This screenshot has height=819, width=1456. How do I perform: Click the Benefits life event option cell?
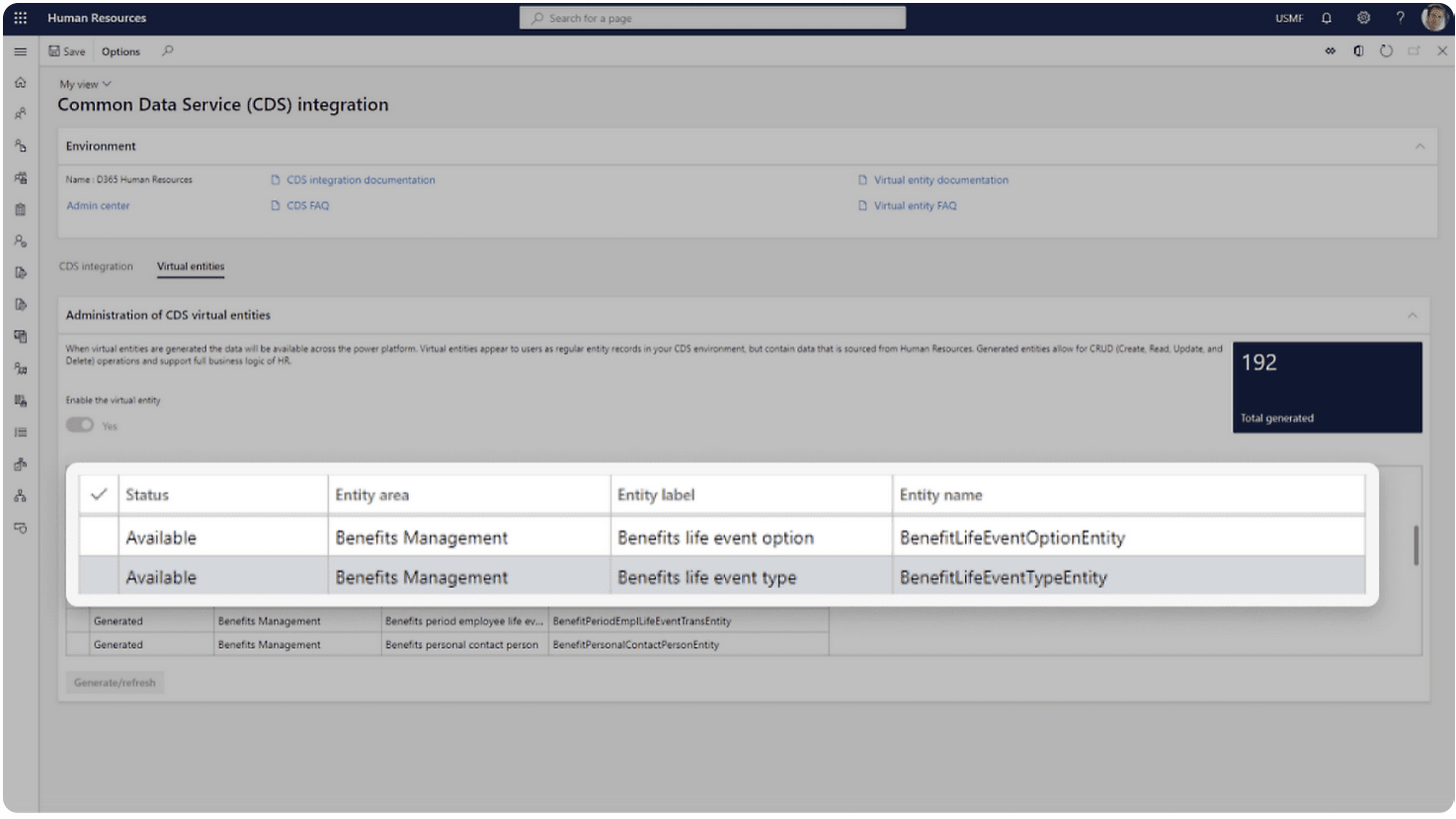click(752, 537)
